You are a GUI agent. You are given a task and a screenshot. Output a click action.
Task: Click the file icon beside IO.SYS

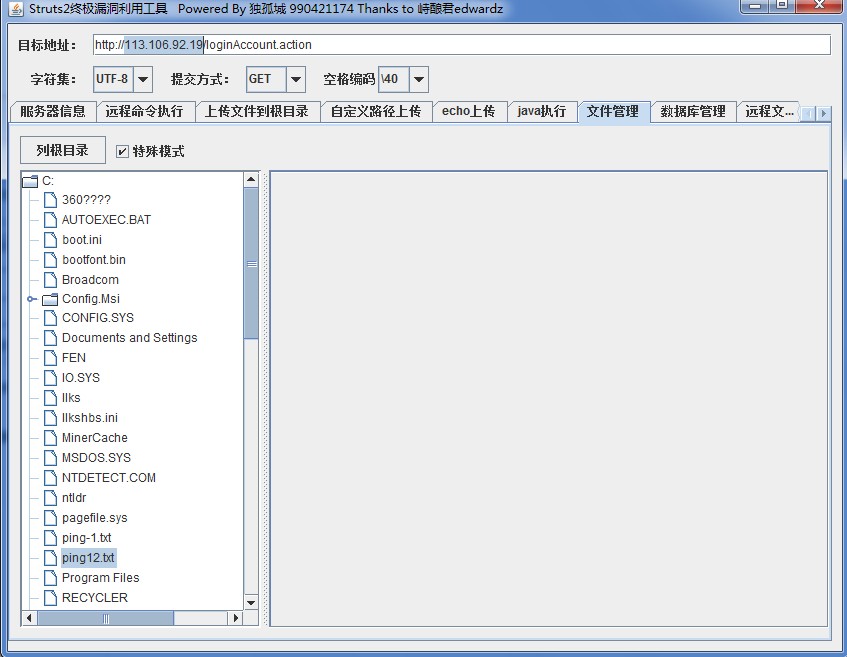50,378
